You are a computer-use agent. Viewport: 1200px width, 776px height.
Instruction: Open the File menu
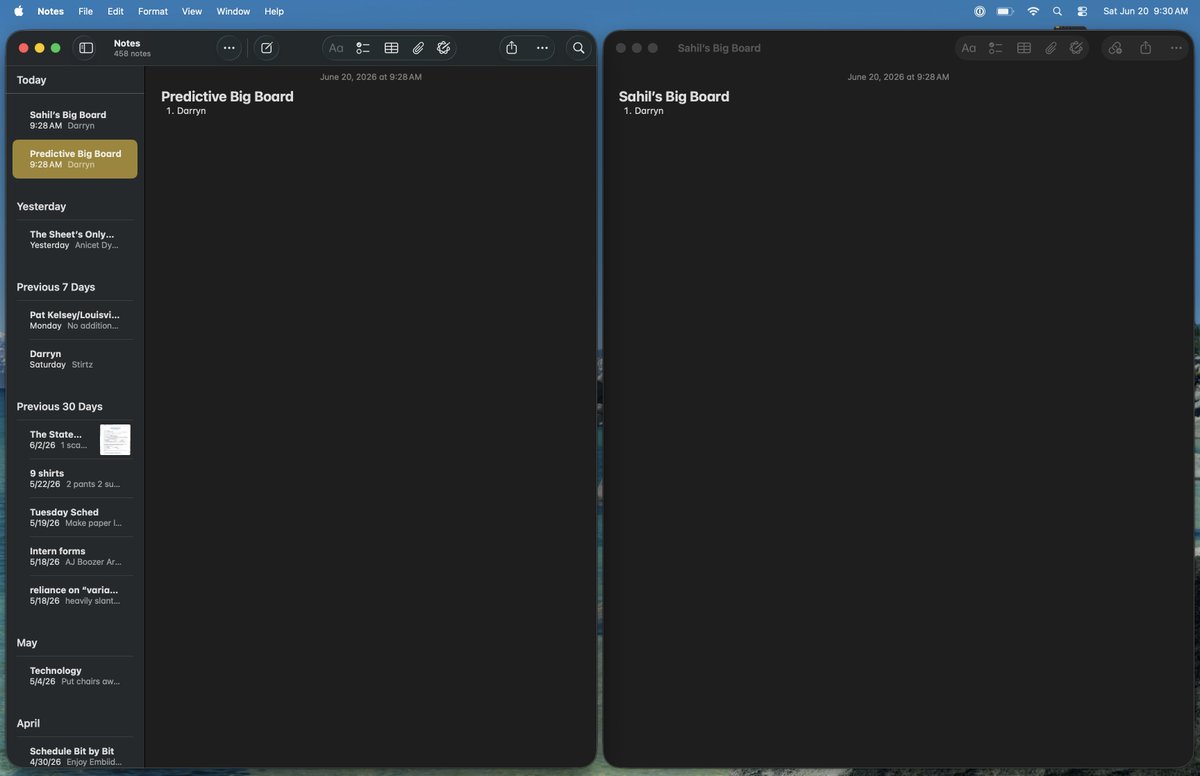[x=86, y=11]
